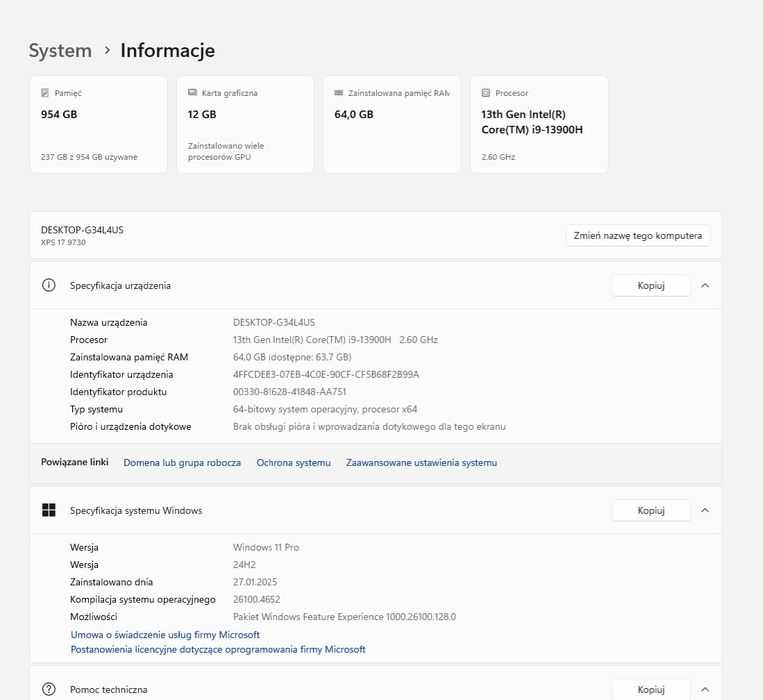Screen dimensions: 763x700
Task: Click the Identyfikator urządzenia label
Action: 121,375
